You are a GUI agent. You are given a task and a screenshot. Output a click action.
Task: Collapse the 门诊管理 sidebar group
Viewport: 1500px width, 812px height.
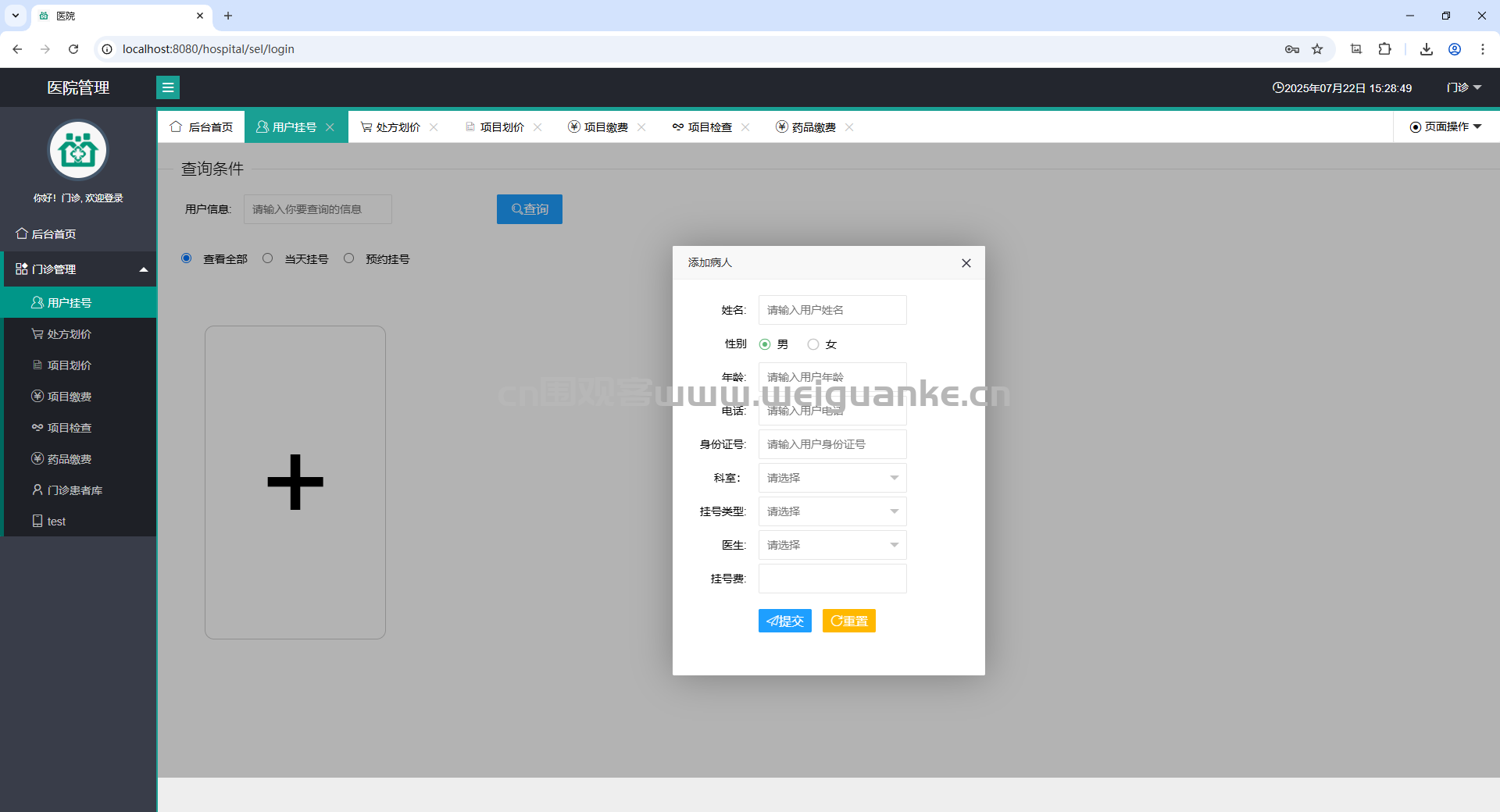78,269
